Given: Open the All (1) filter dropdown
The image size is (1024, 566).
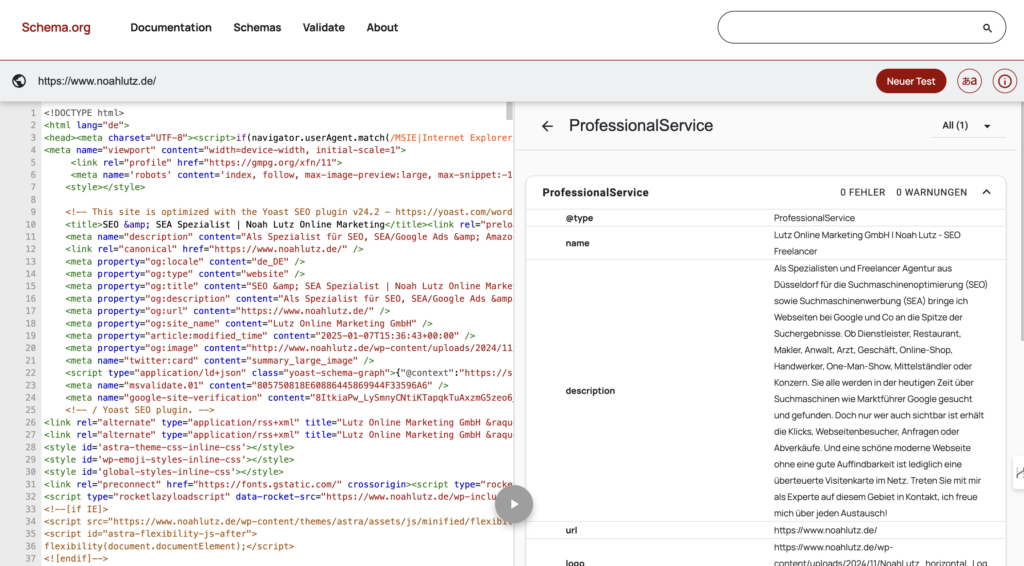Looking at the screenshot, I should 967,125.
